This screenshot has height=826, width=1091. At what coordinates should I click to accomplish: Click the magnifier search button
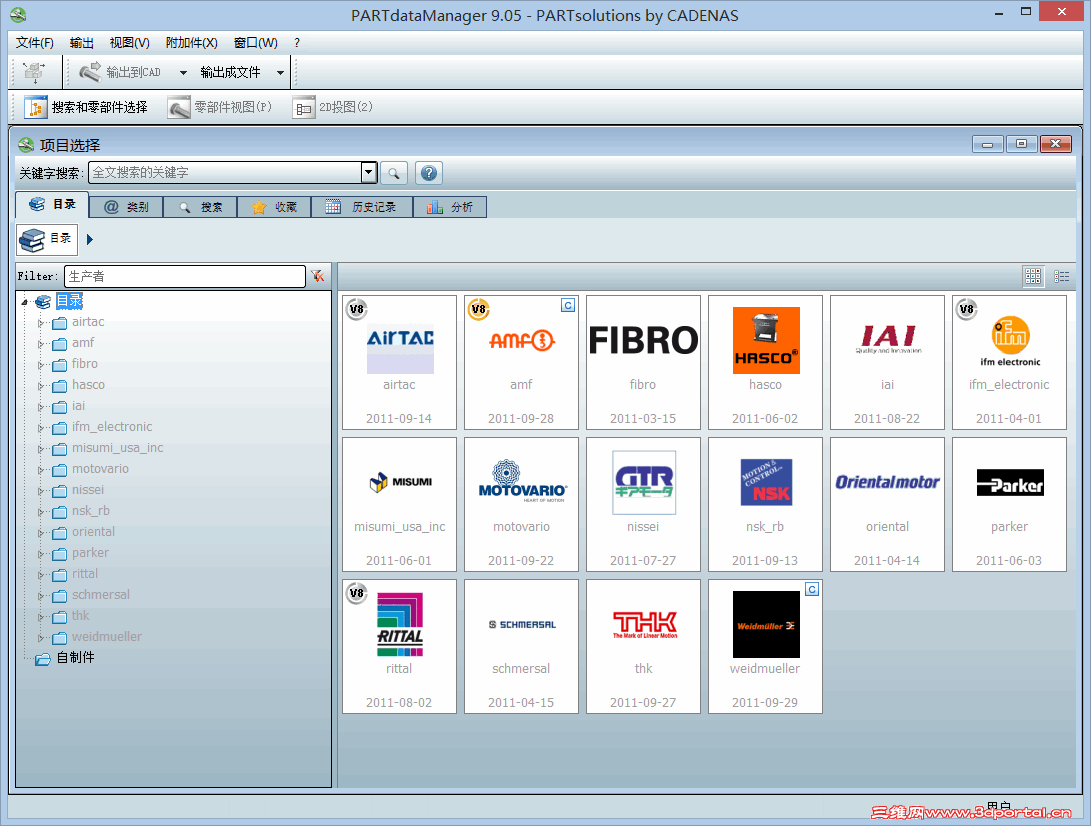click(394, 173)
